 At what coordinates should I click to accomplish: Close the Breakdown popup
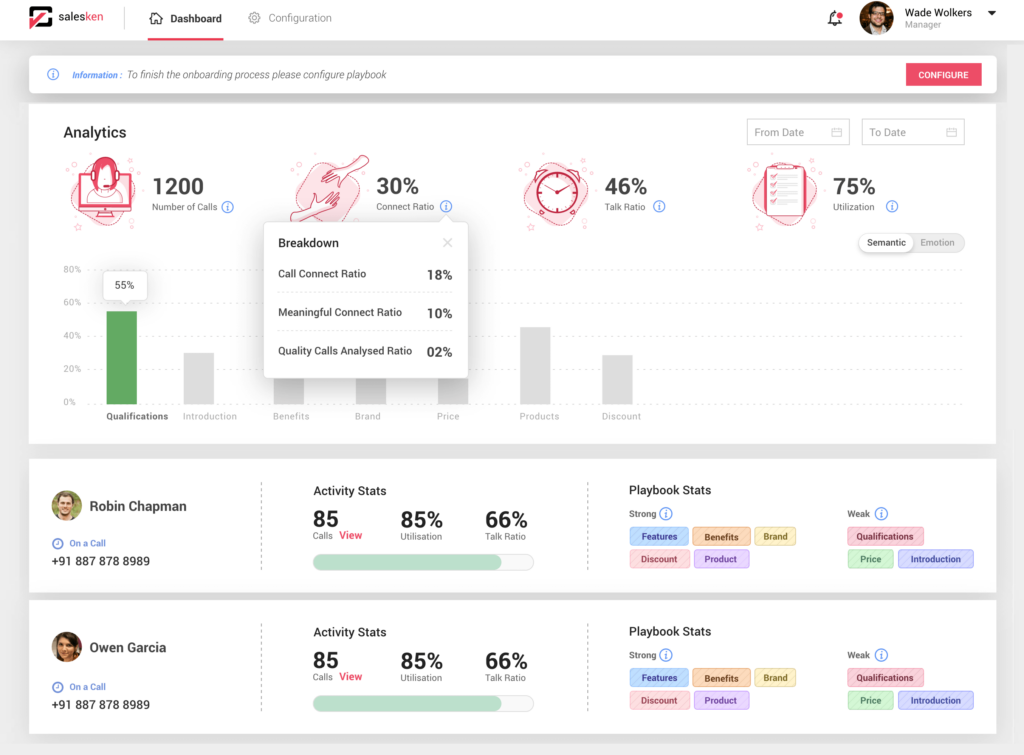pos(447,242)
